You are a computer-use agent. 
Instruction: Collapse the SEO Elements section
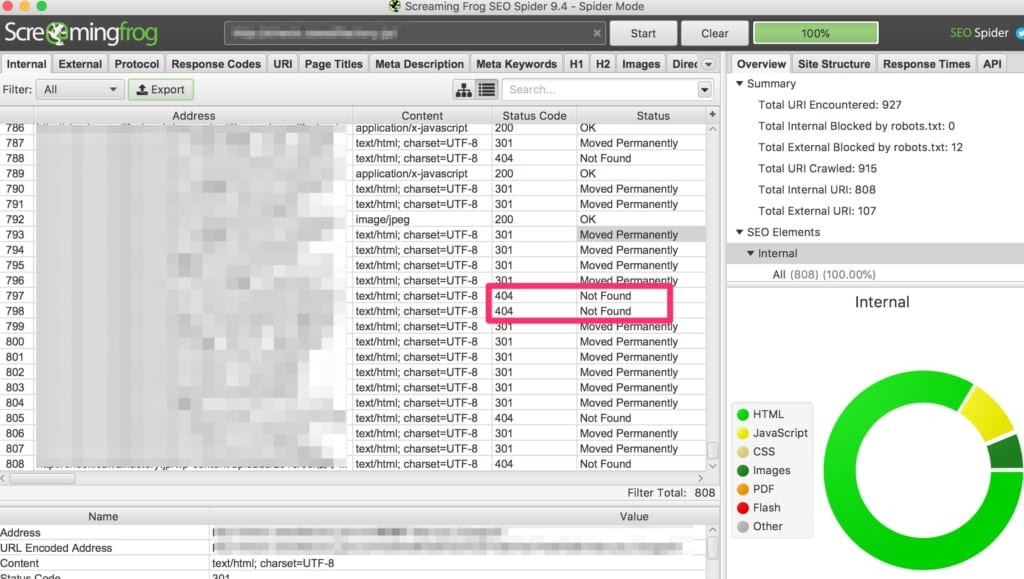click(739, 232)
